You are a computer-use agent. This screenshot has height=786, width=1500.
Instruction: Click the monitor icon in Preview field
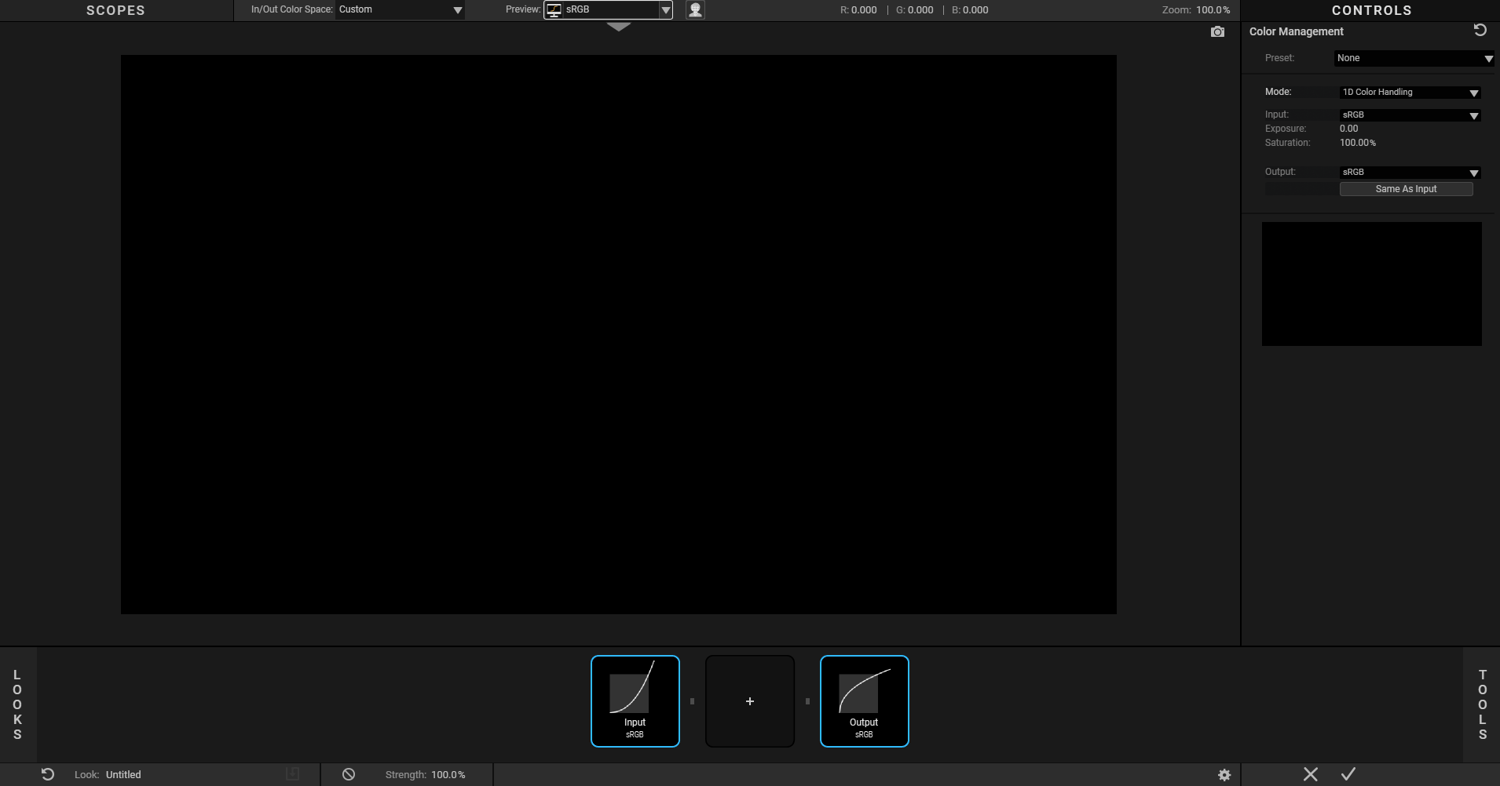click(554, 10)
